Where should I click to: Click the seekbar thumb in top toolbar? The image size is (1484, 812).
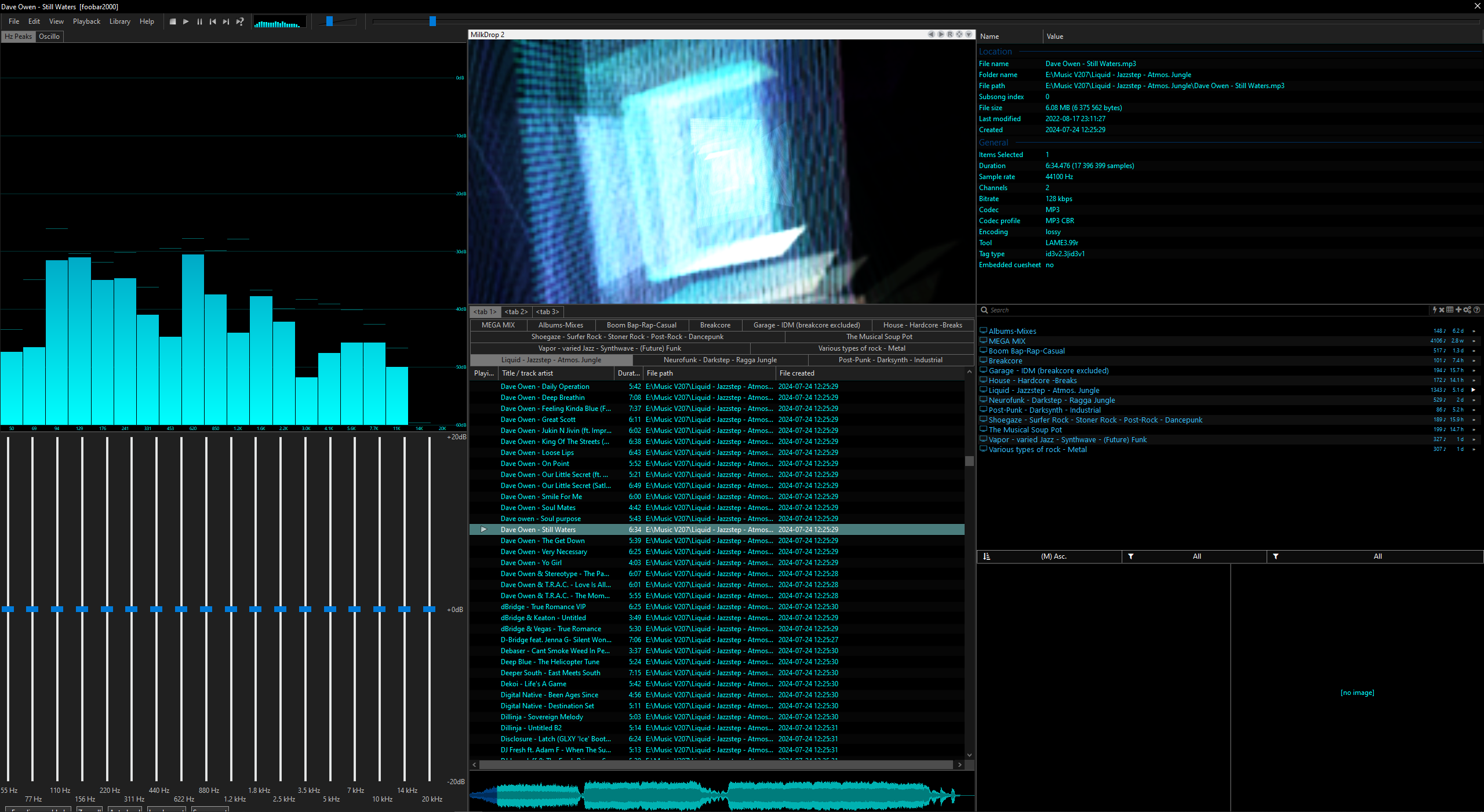432,21
